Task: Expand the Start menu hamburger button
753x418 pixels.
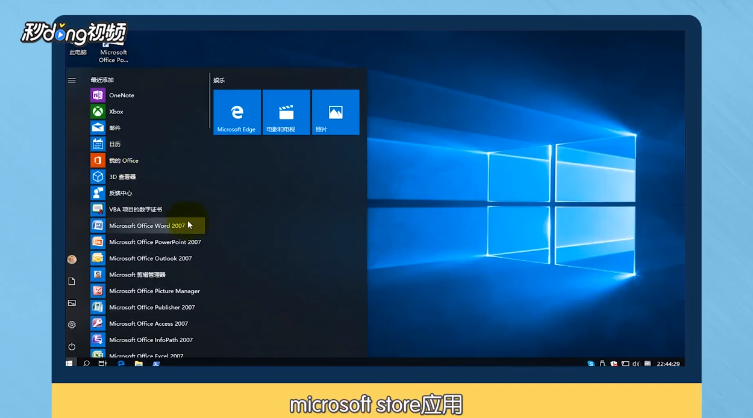Action: click(72, 81)
